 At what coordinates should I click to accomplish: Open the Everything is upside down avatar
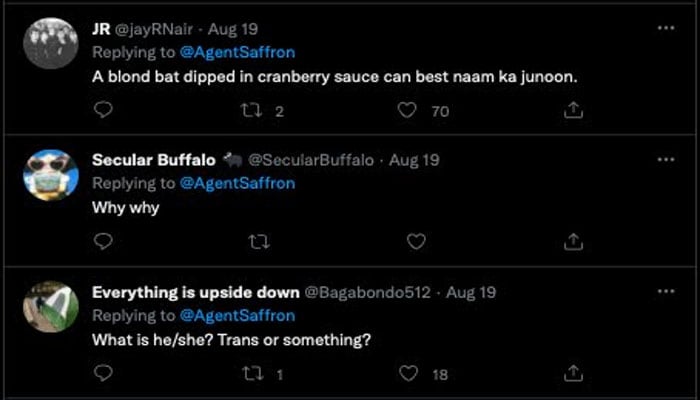click(x=50, y=308)
